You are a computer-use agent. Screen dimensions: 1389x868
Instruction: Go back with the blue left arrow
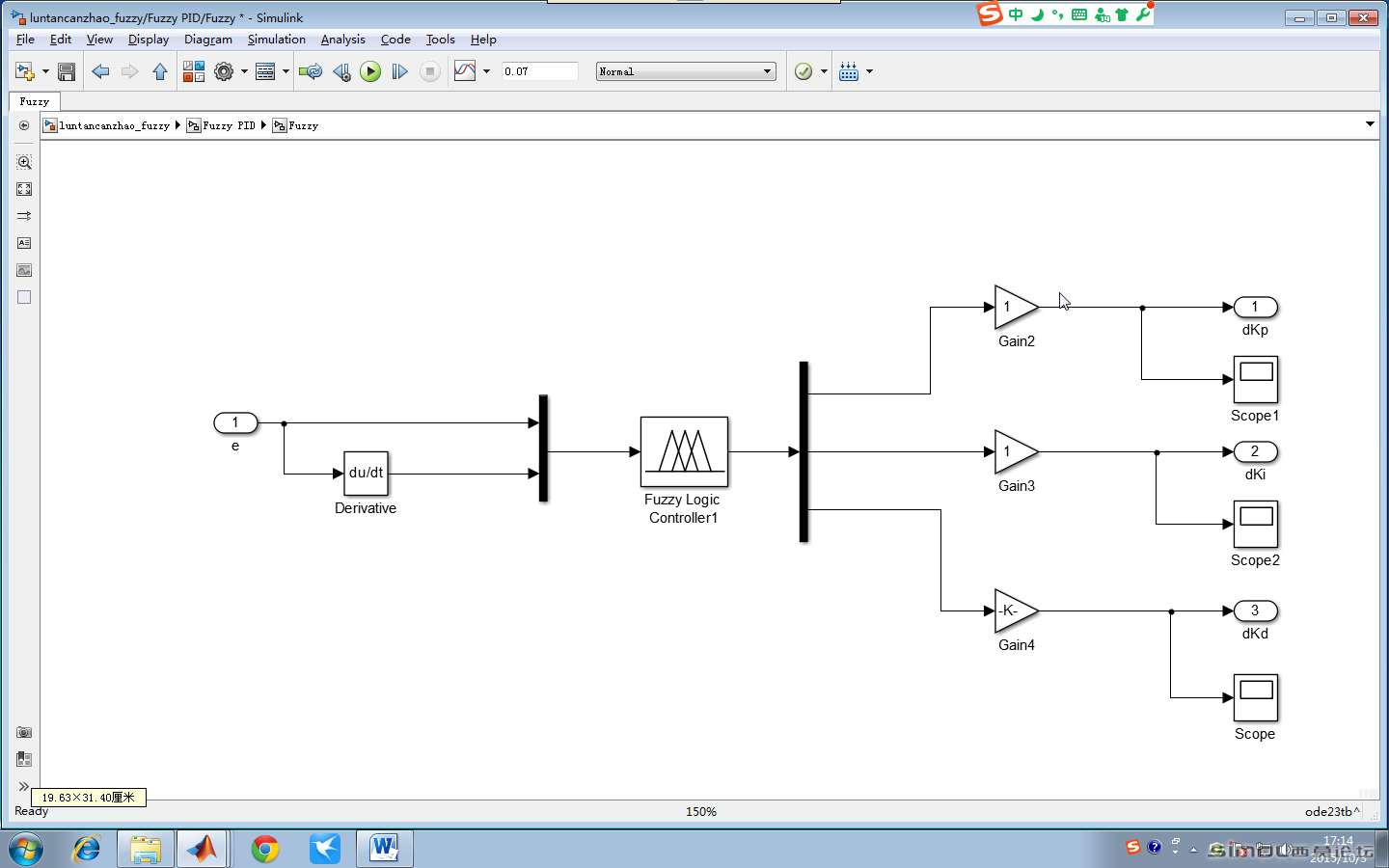tap(100, 71)
